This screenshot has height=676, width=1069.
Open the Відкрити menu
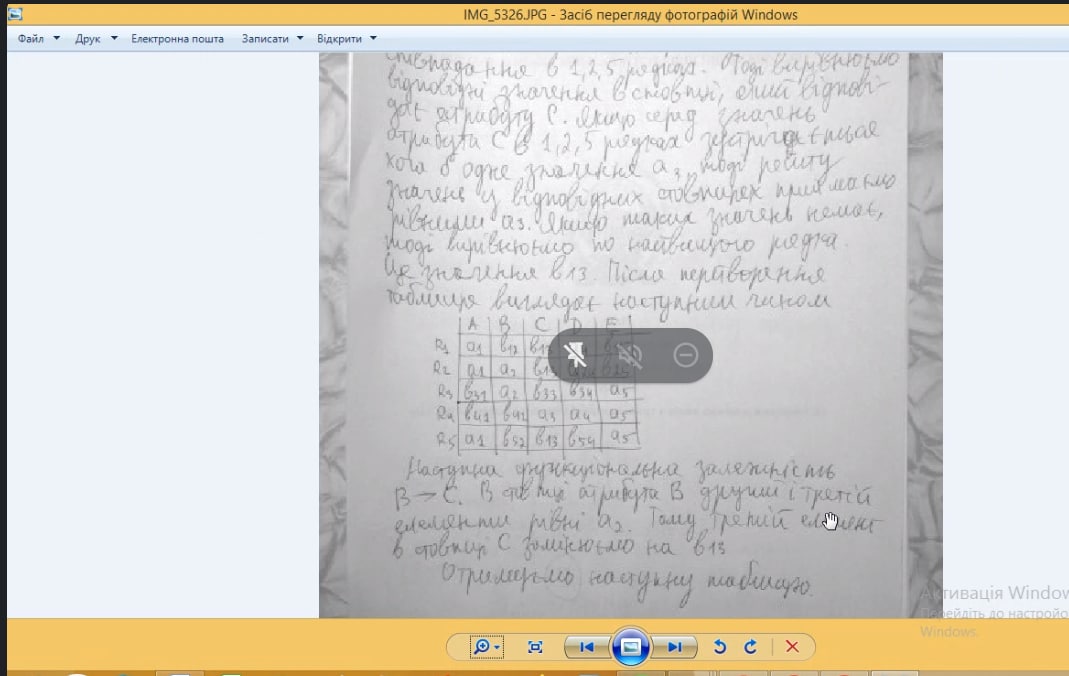[x=340, y=39]
